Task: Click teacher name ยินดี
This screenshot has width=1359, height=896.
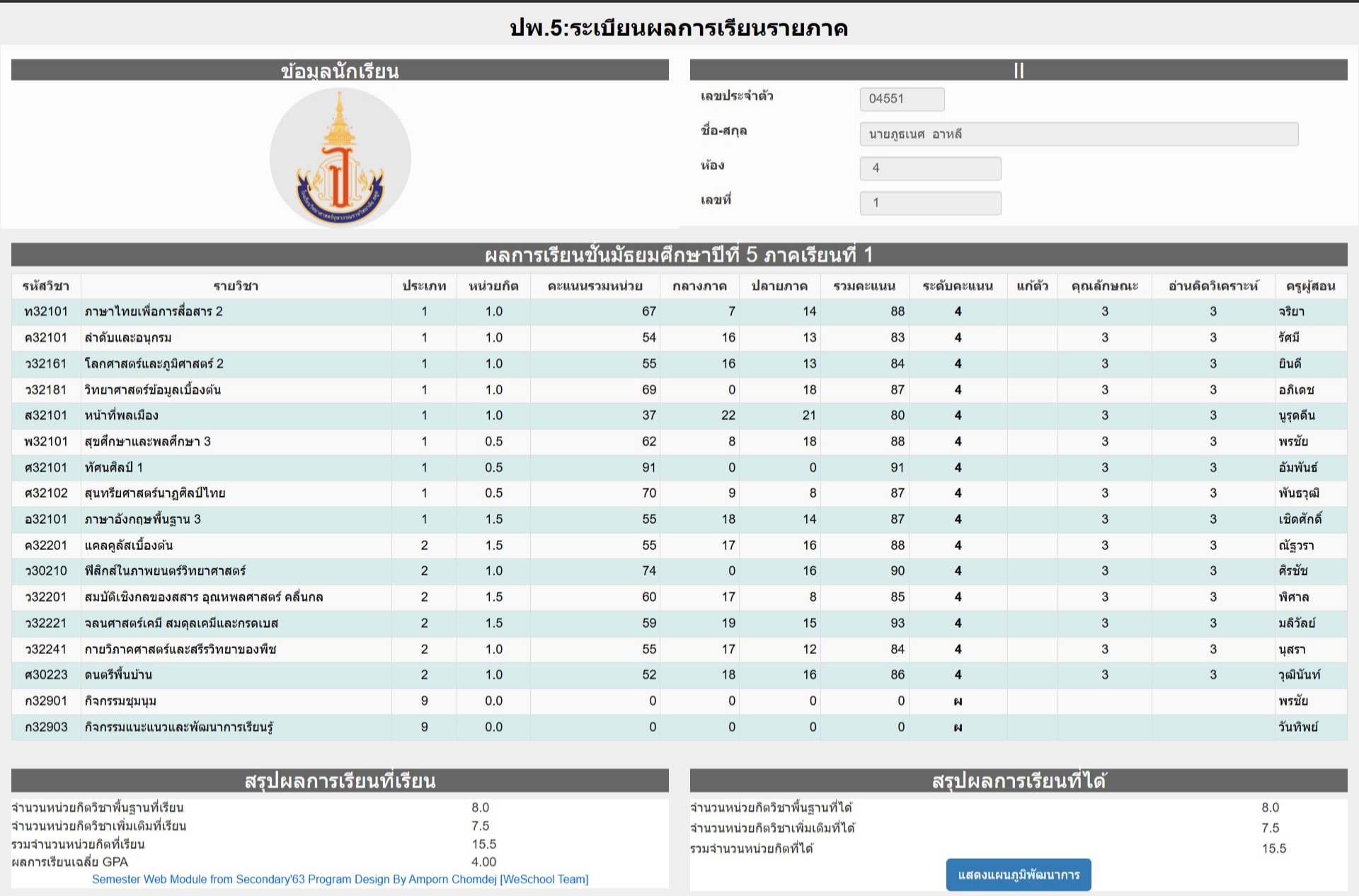Action: coord(1290,364)
